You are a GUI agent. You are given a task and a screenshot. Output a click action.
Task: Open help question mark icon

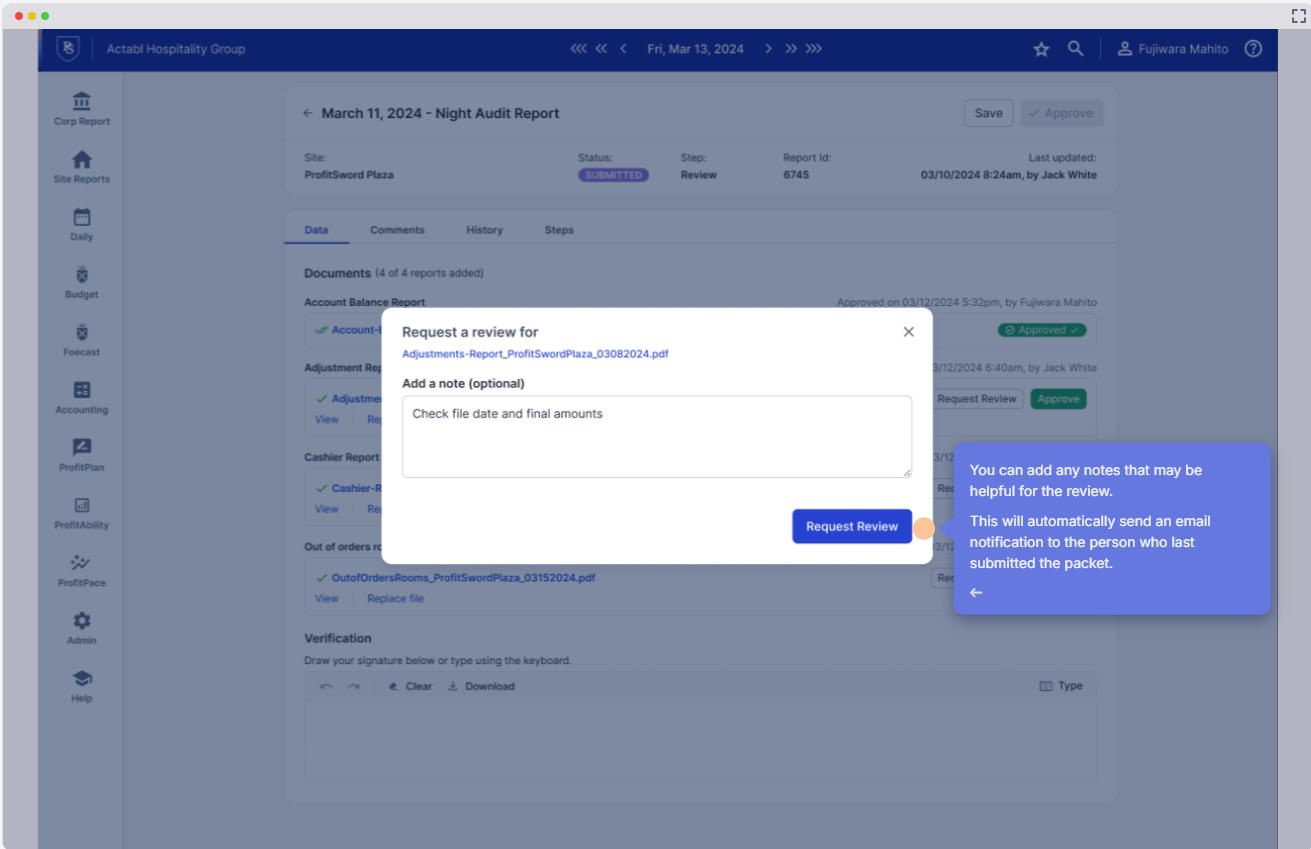pyautogui.click(x=1253, y=49)
